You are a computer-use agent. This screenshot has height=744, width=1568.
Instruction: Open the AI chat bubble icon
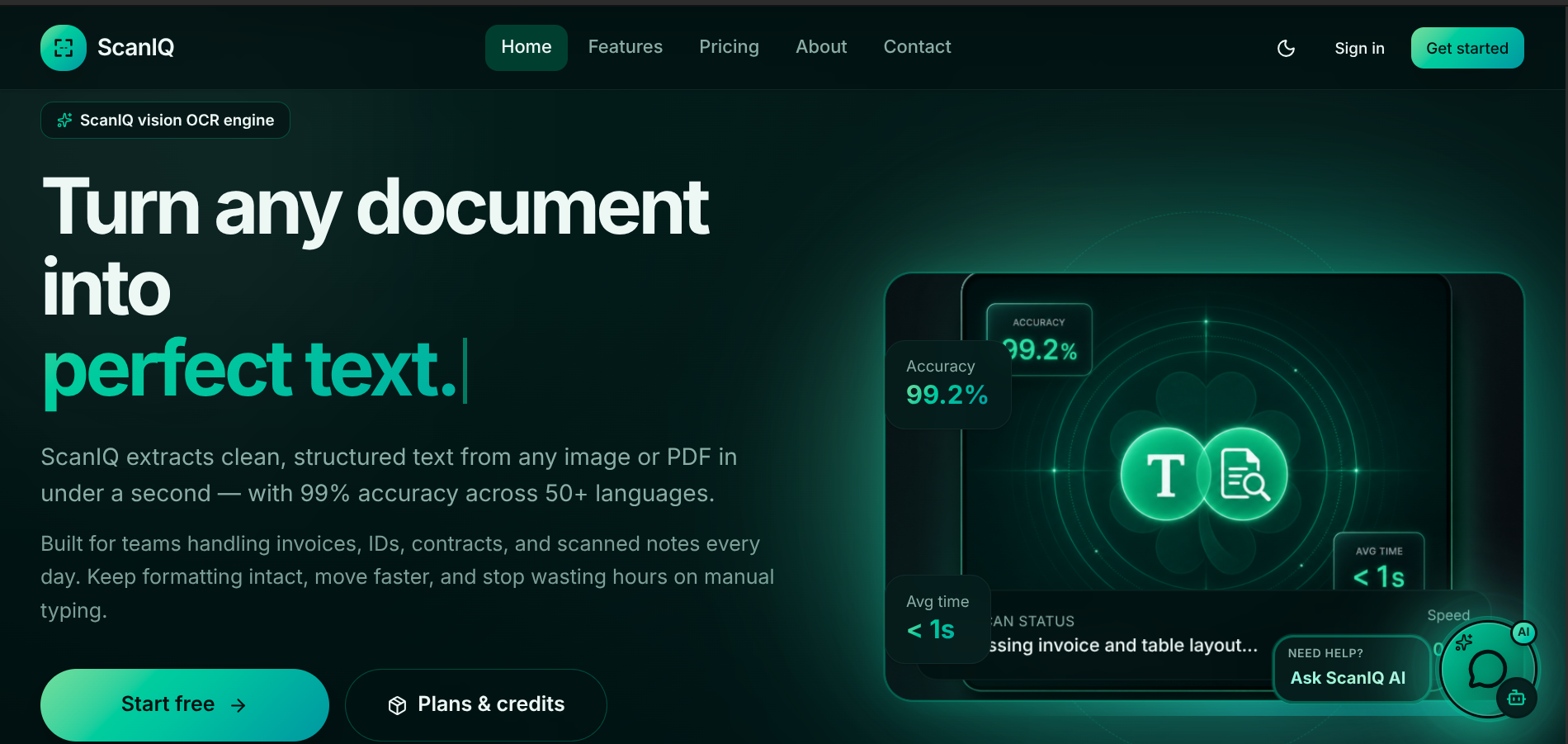tap(1487, 669)
